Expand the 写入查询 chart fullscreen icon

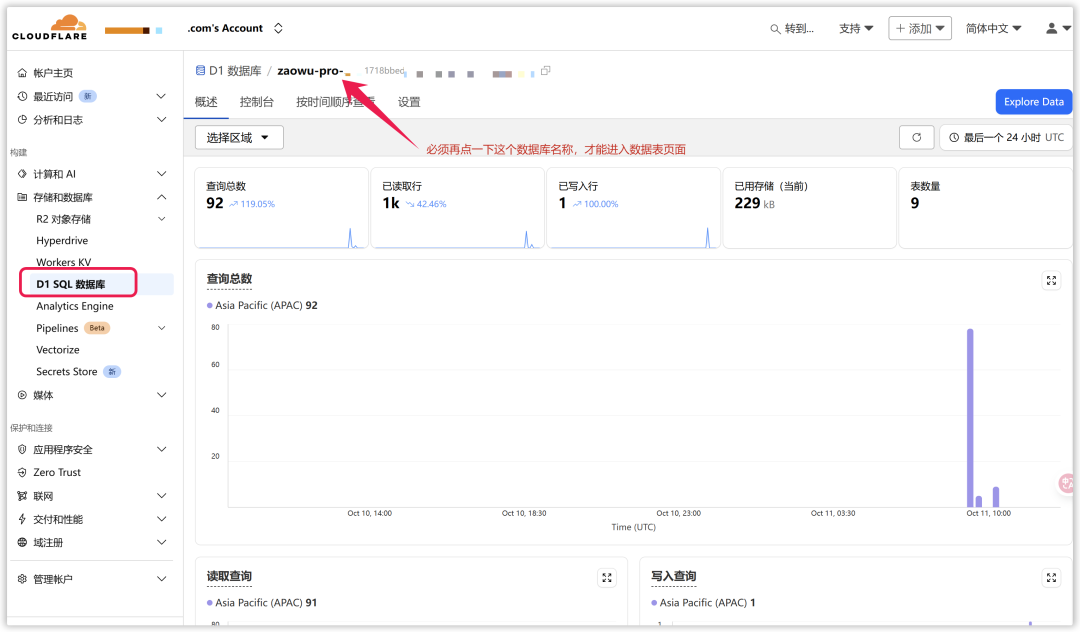pyautogui.click(x=1051, y=578)
